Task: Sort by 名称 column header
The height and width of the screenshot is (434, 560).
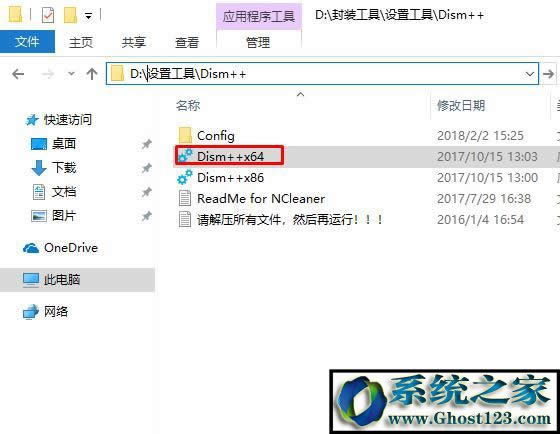Action: click(x=188, y=105)
